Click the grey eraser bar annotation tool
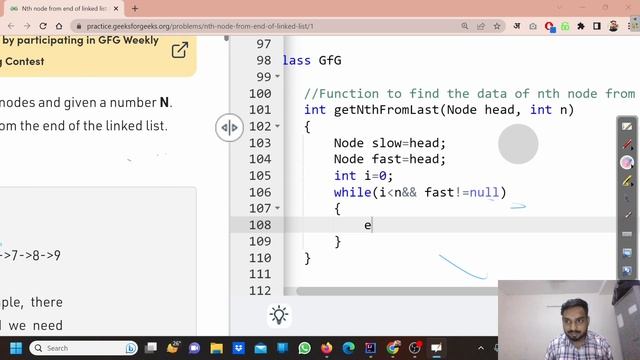The image size is (640, 360). [627, 234]
